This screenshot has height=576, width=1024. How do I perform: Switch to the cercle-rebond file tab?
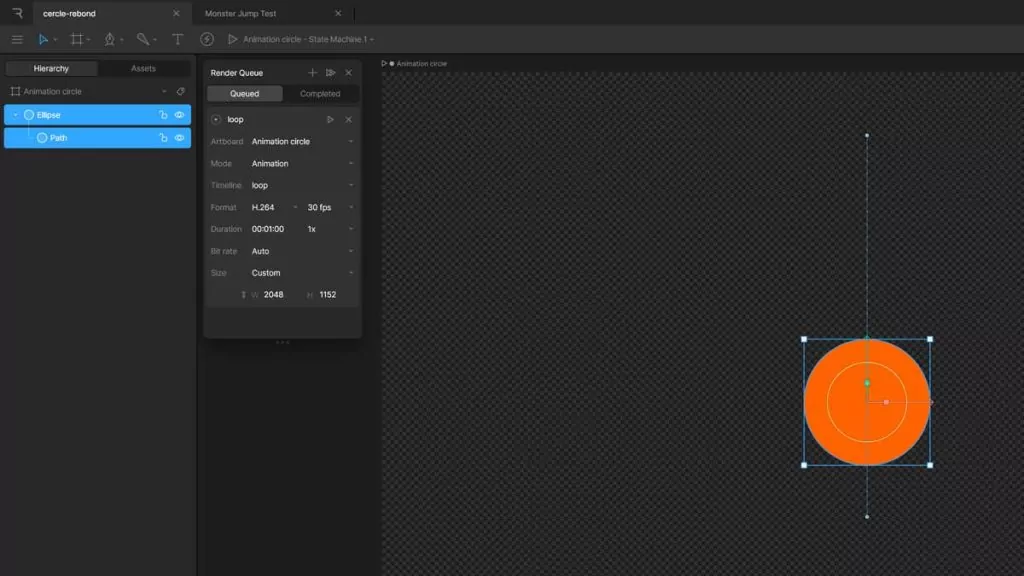[69, 13]
